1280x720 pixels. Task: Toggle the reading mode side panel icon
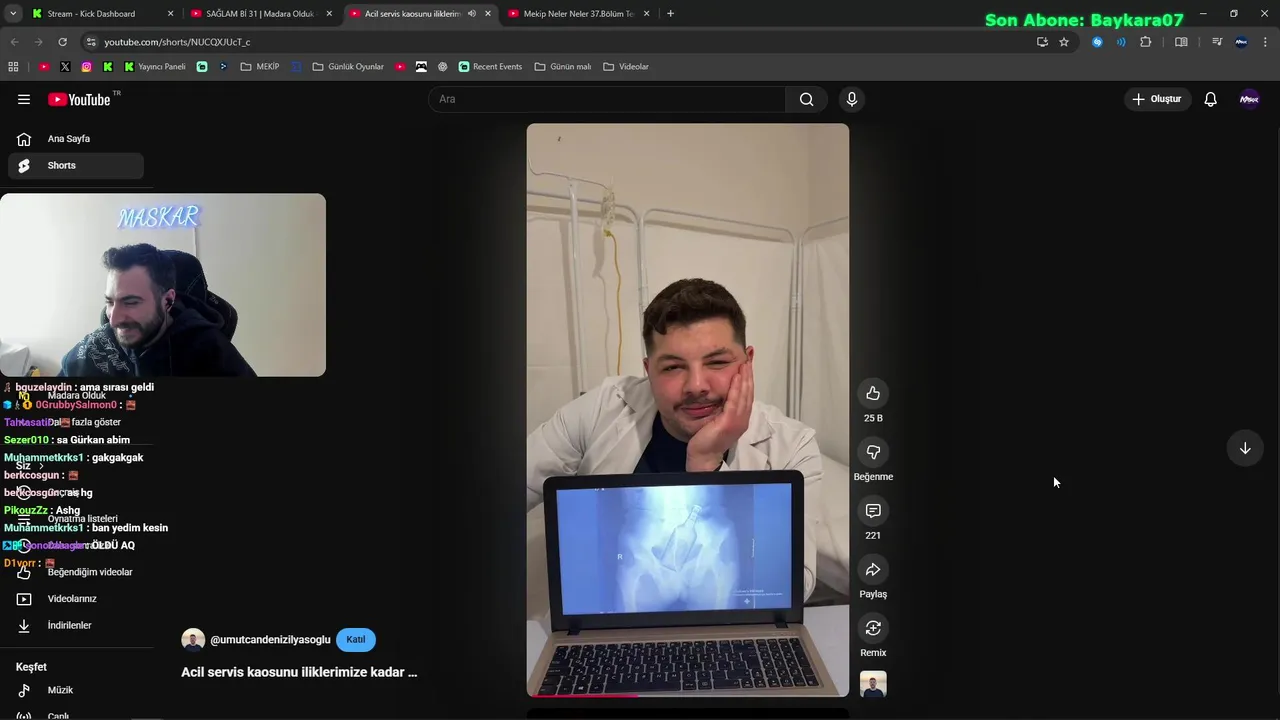(1181, 42)
